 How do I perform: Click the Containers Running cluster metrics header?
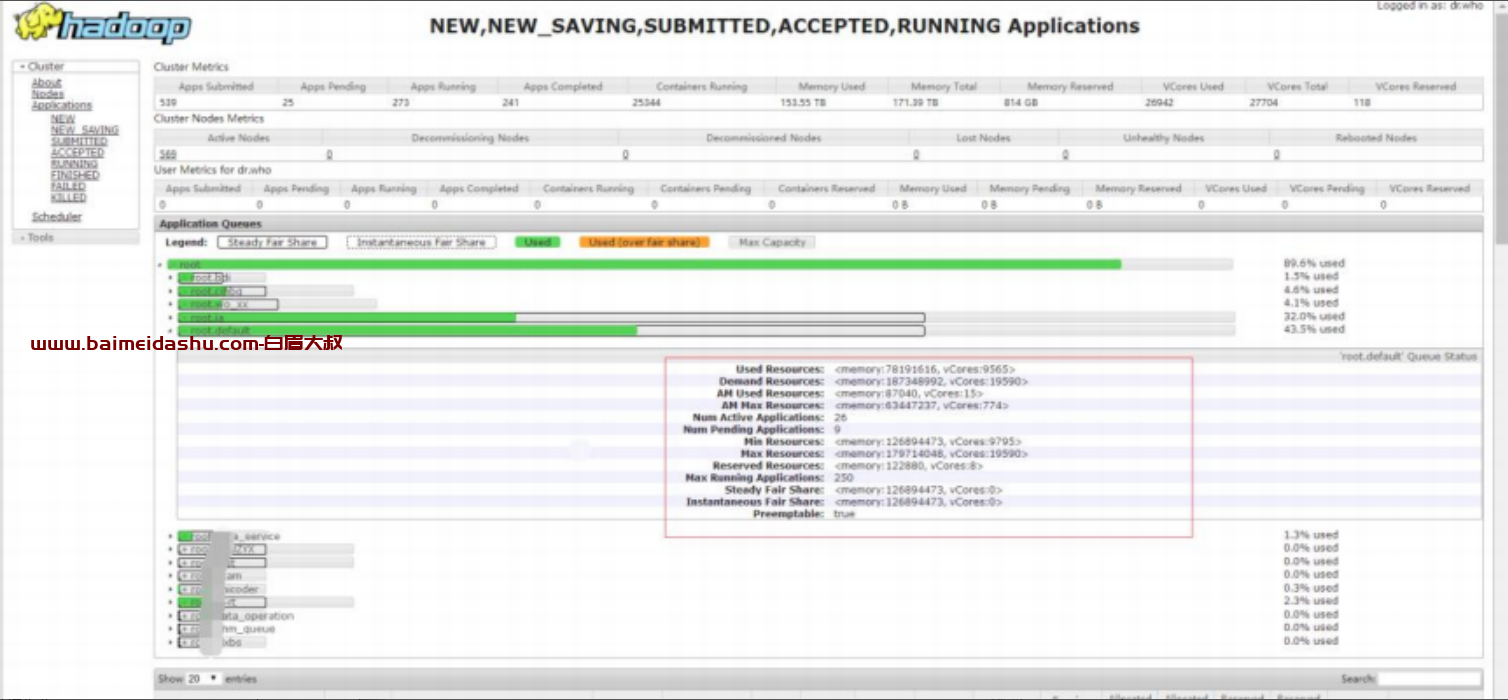(x=701, y=87)
